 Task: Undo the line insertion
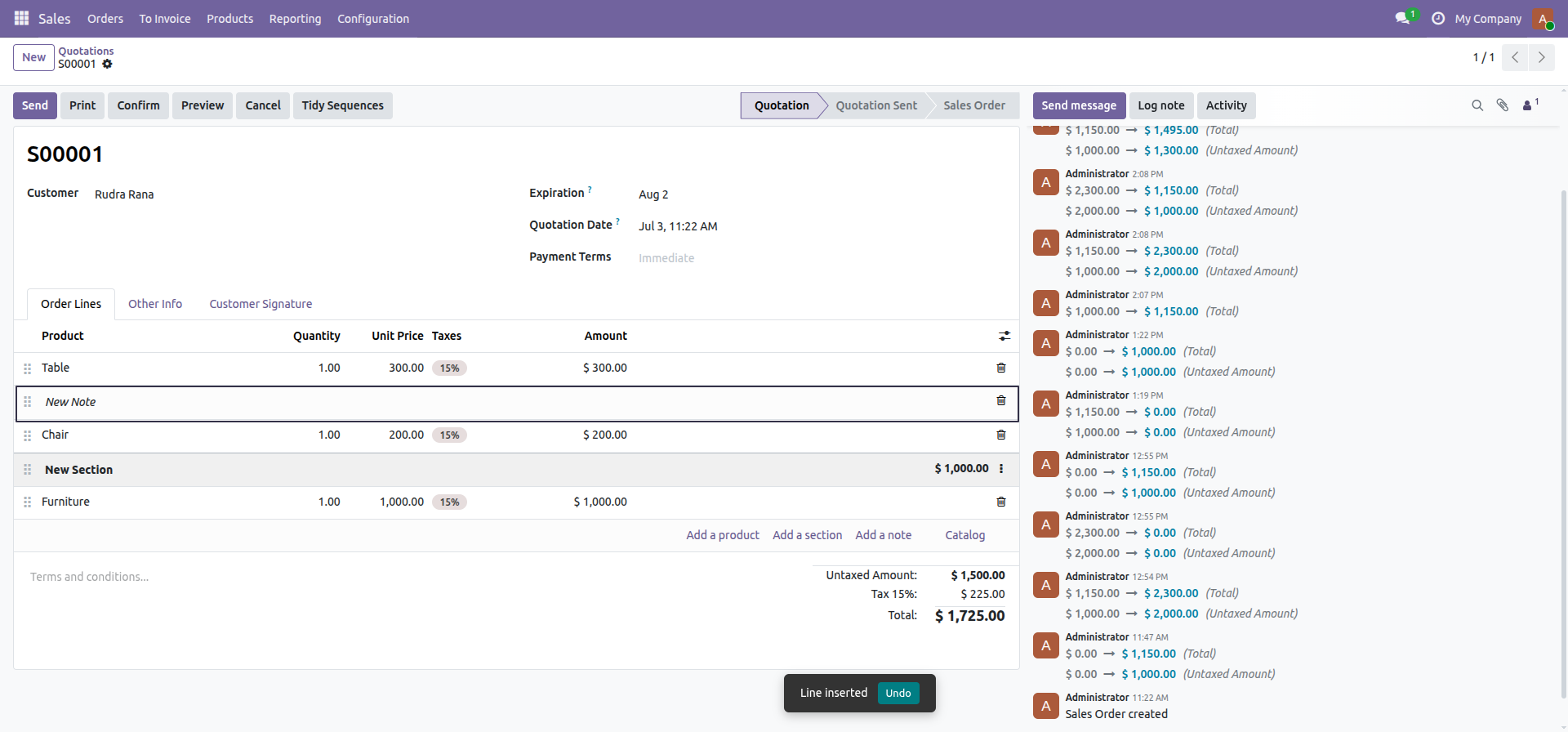[898, 693]
